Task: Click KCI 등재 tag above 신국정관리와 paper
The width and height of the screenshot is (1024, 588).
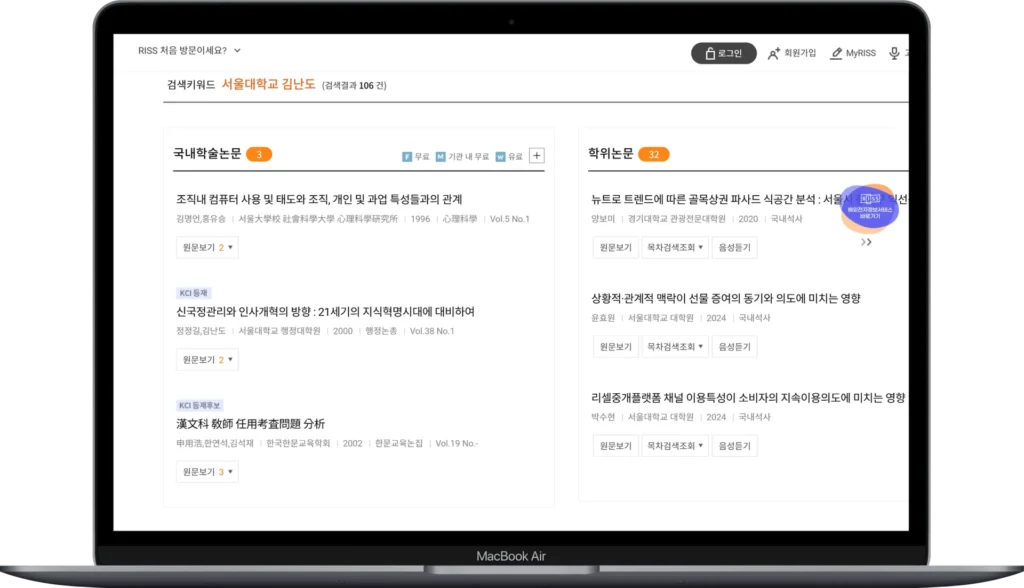Action: 193,293
